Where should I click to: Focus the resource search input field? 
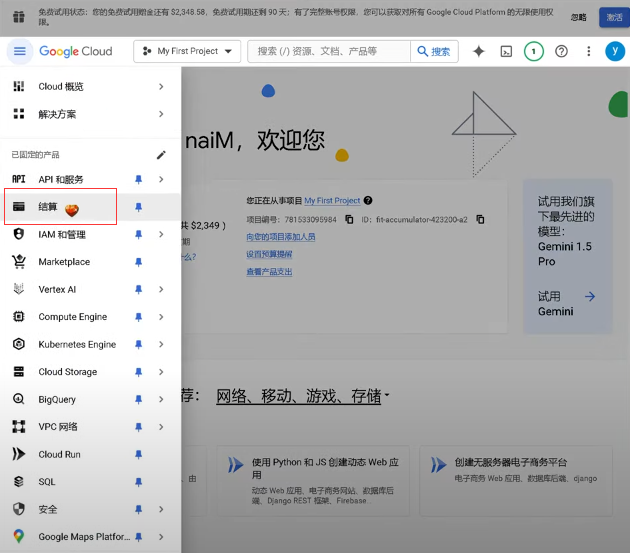tap(329, 51)
